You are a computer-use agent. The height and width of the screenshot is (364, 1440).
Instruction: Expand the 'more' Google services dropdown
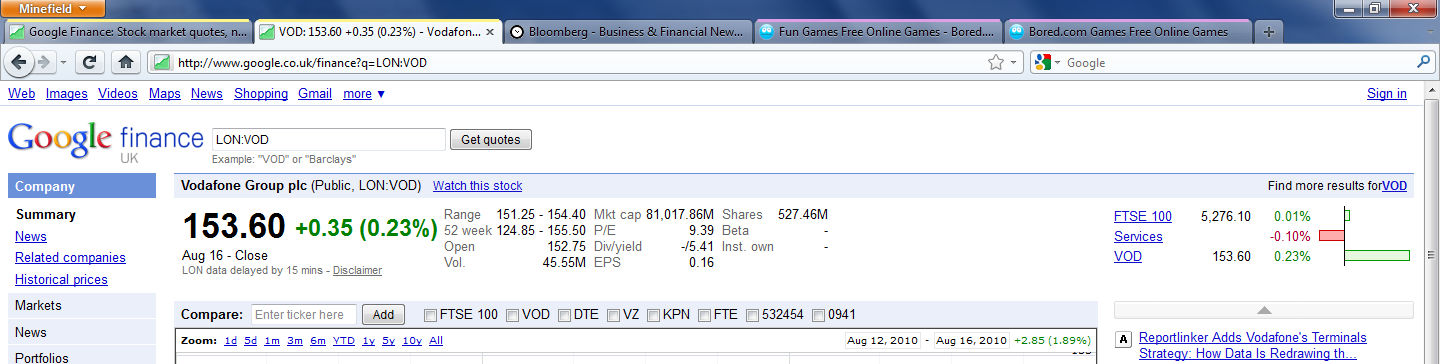pos(364,94)
